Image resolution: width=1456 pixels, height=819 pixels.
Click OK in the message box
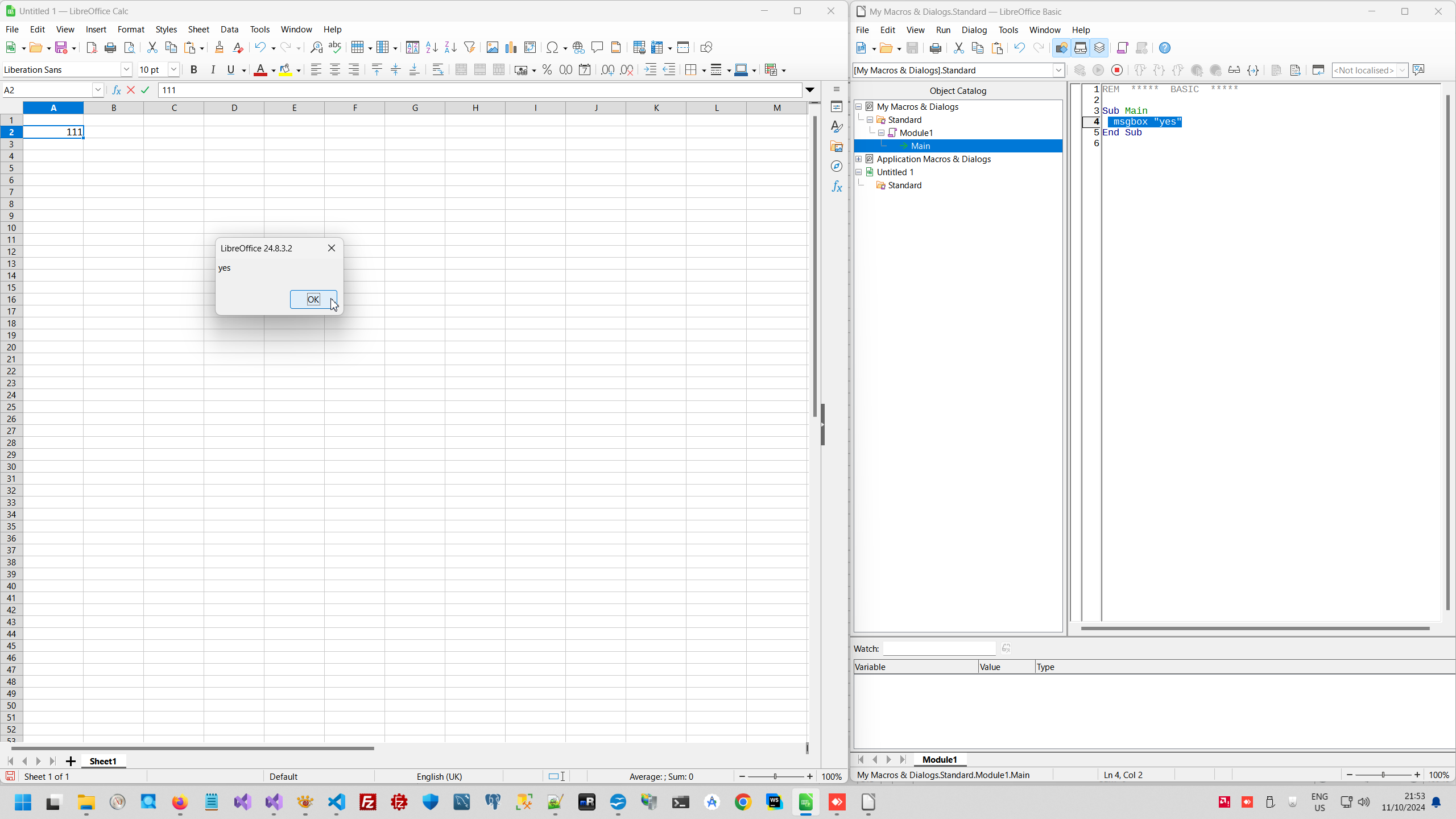[313, 300]
